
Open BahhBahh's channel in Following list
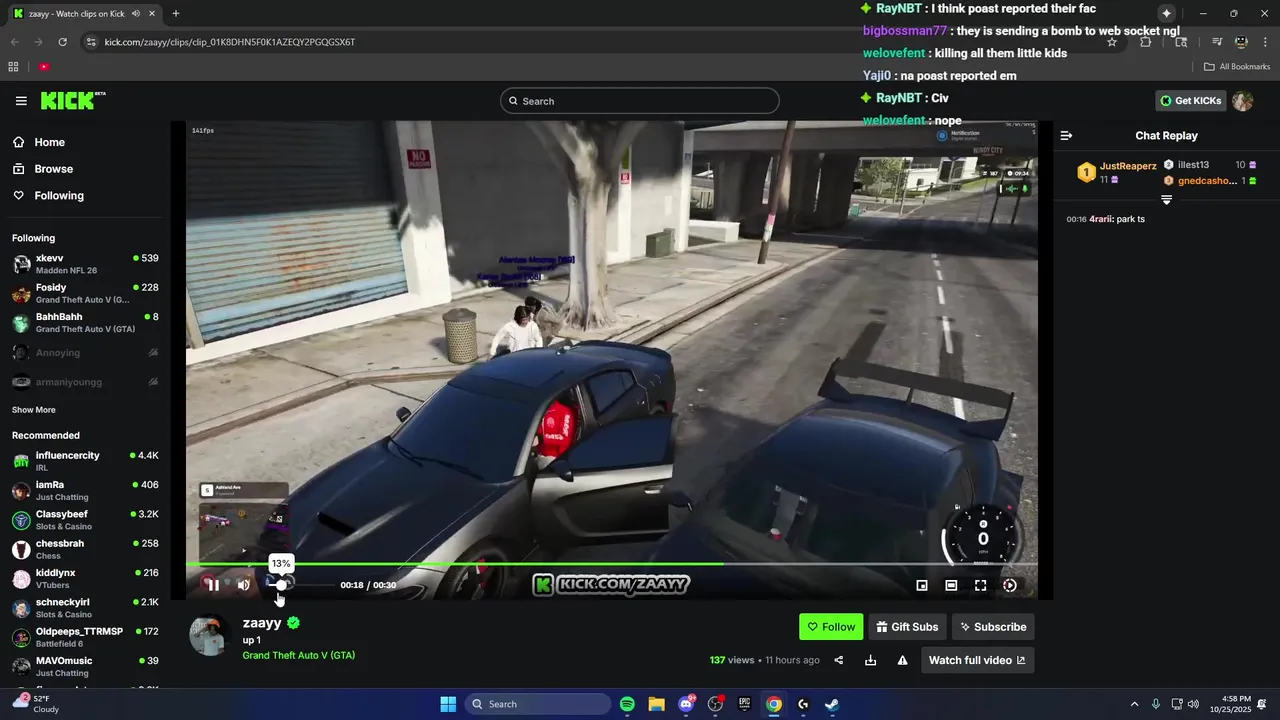point(85,322)
